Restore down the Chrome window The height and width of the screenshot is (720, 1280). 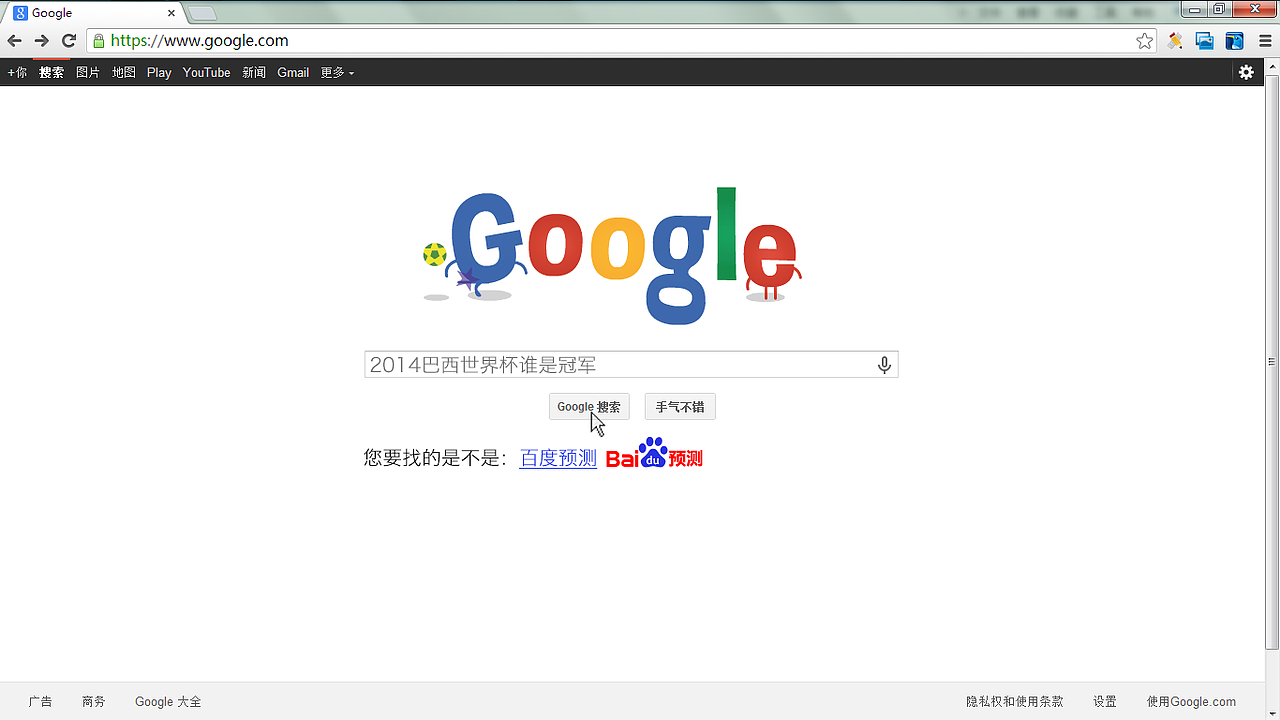[x=1218, y=10]
